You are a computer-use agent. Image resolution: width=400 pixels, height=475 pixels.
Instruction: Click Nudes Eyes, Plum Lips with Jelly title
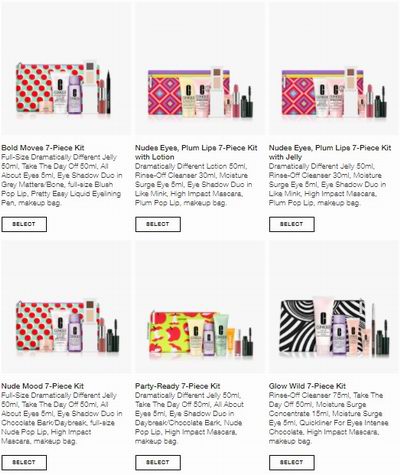point(330,152)
